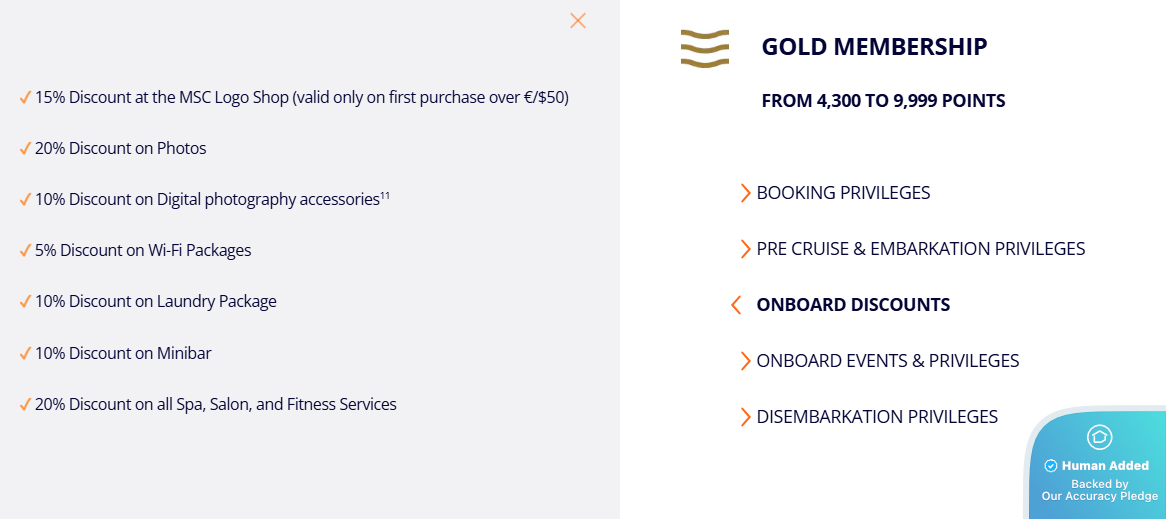The height and width of the screenshot is (519, 1166).
Task: Expand the Pre Cruise & Embarkation chevron
Action: pos(745,249)
